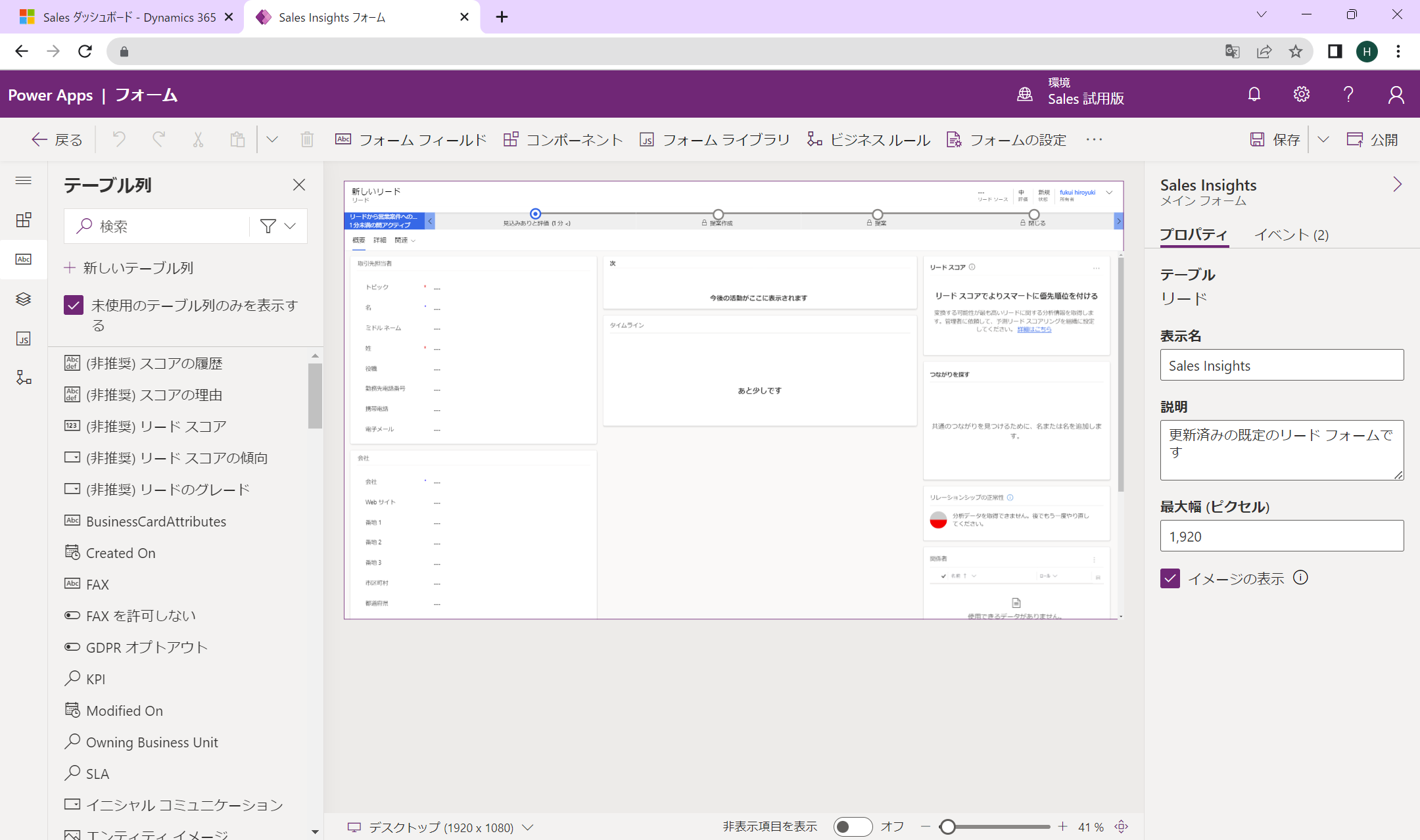Select the Form libraries JS icon in rail
The width and height of the screenshot is (1420, 840).
click(24, 338)
